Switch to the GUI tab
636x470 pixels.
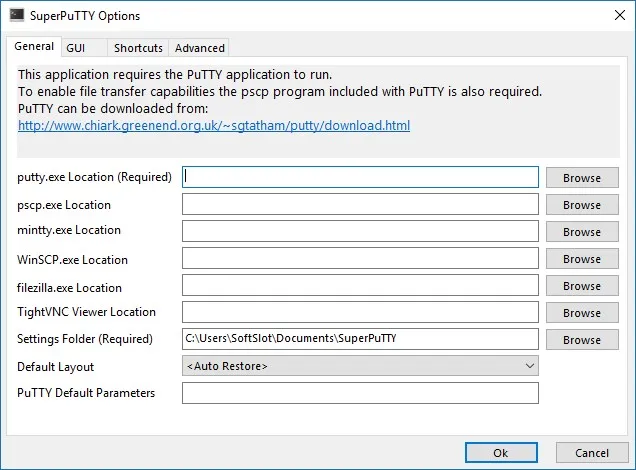coord(84,48)
